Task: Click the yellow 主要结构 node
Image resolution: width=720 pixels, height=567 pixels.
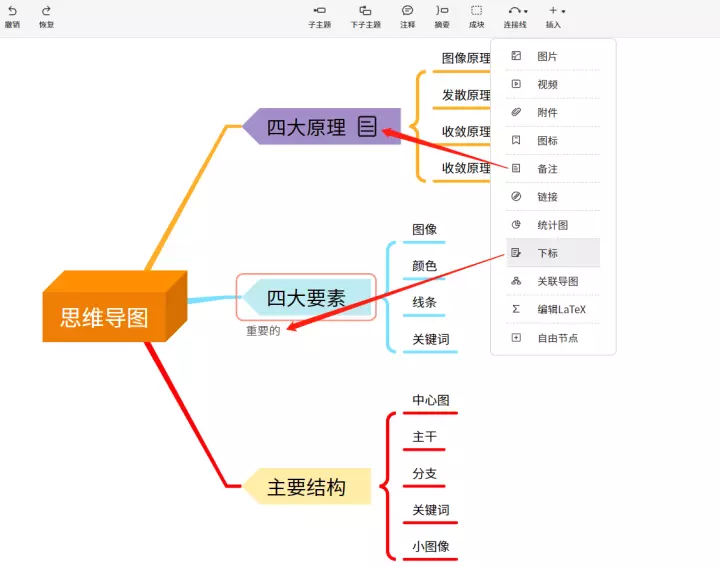Action: (x=306, y=487)
